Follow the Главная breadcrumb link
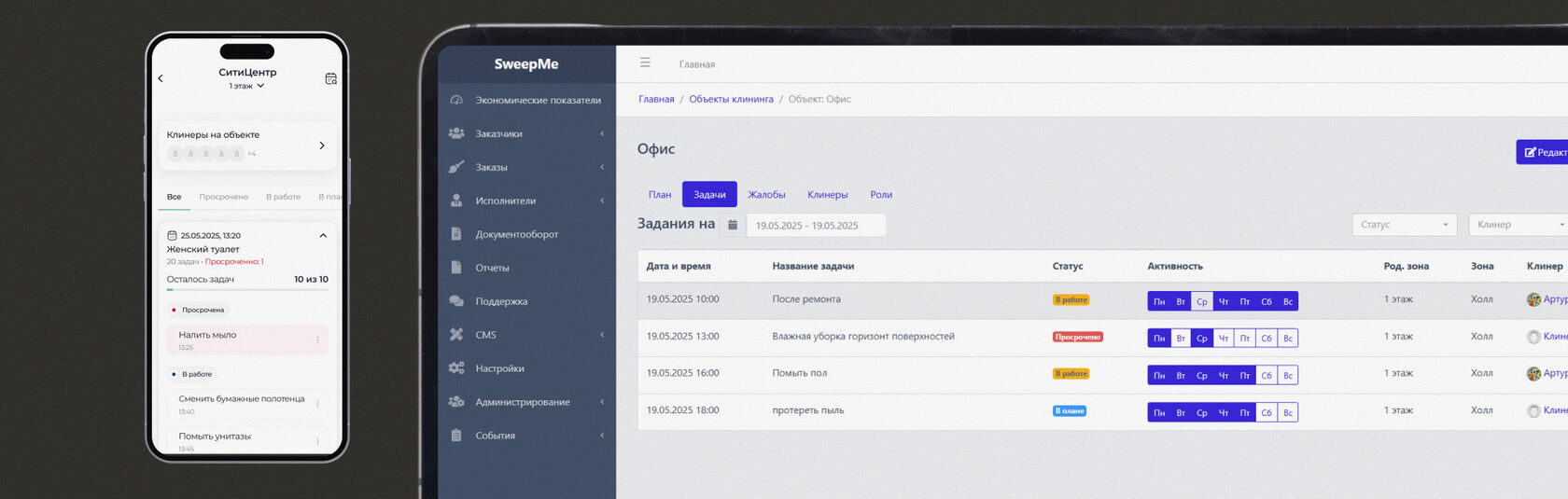The image size is (1568, 499). 656,99
